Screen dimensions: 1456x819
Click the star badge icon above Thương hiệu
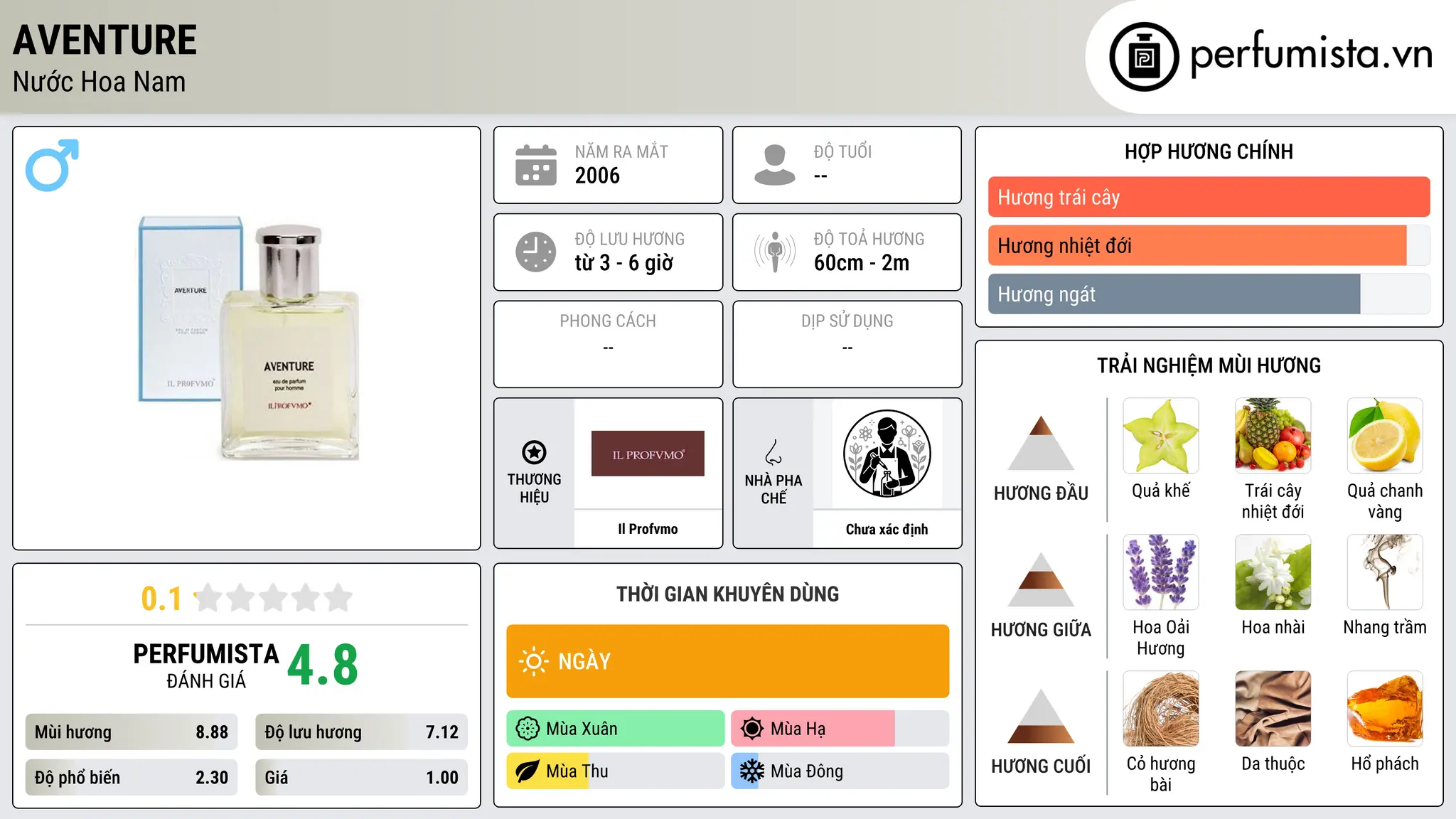pos(534,452)
